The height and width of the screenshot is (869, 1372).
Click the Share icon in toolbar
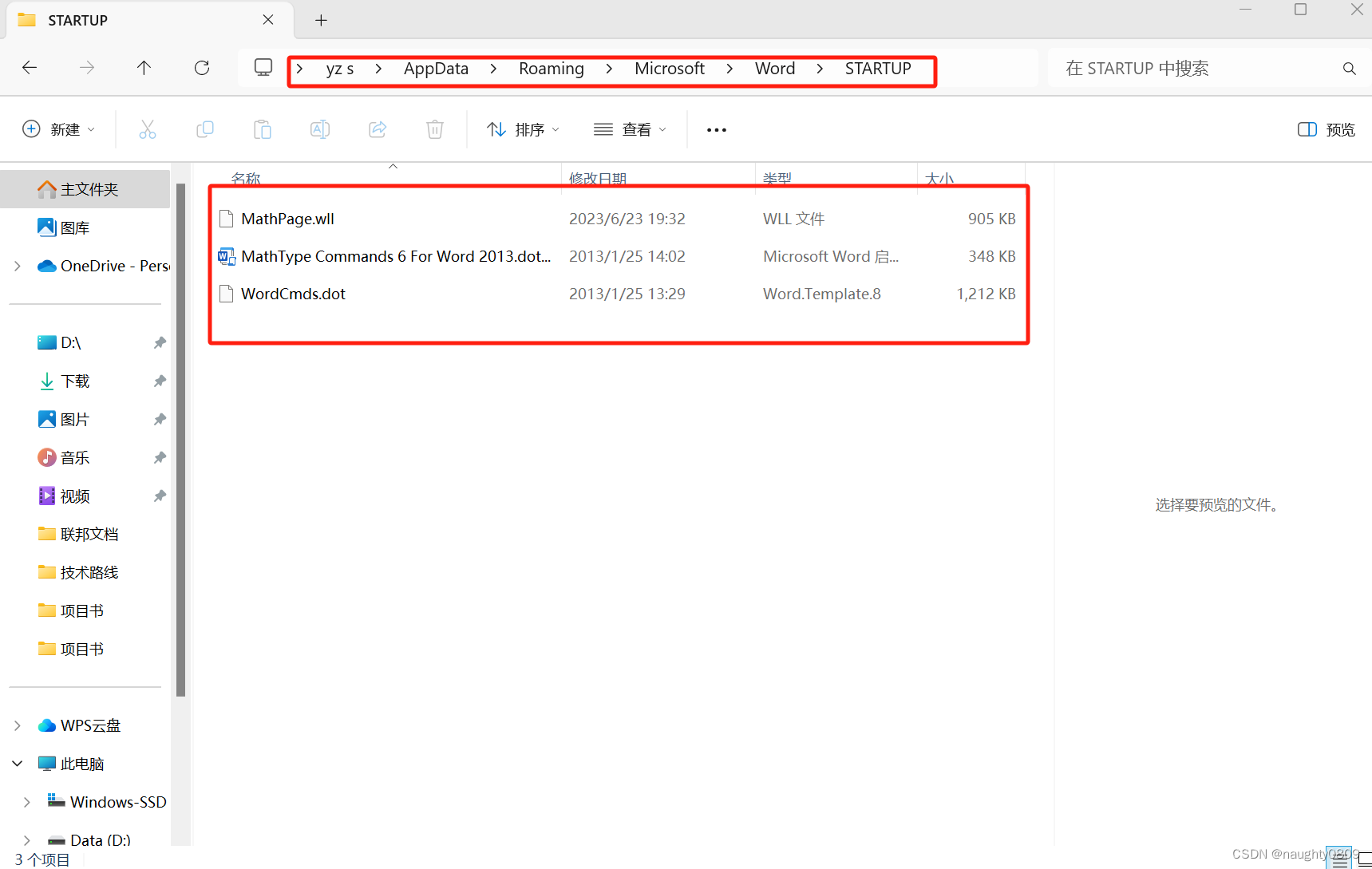[x=378, y=129]
